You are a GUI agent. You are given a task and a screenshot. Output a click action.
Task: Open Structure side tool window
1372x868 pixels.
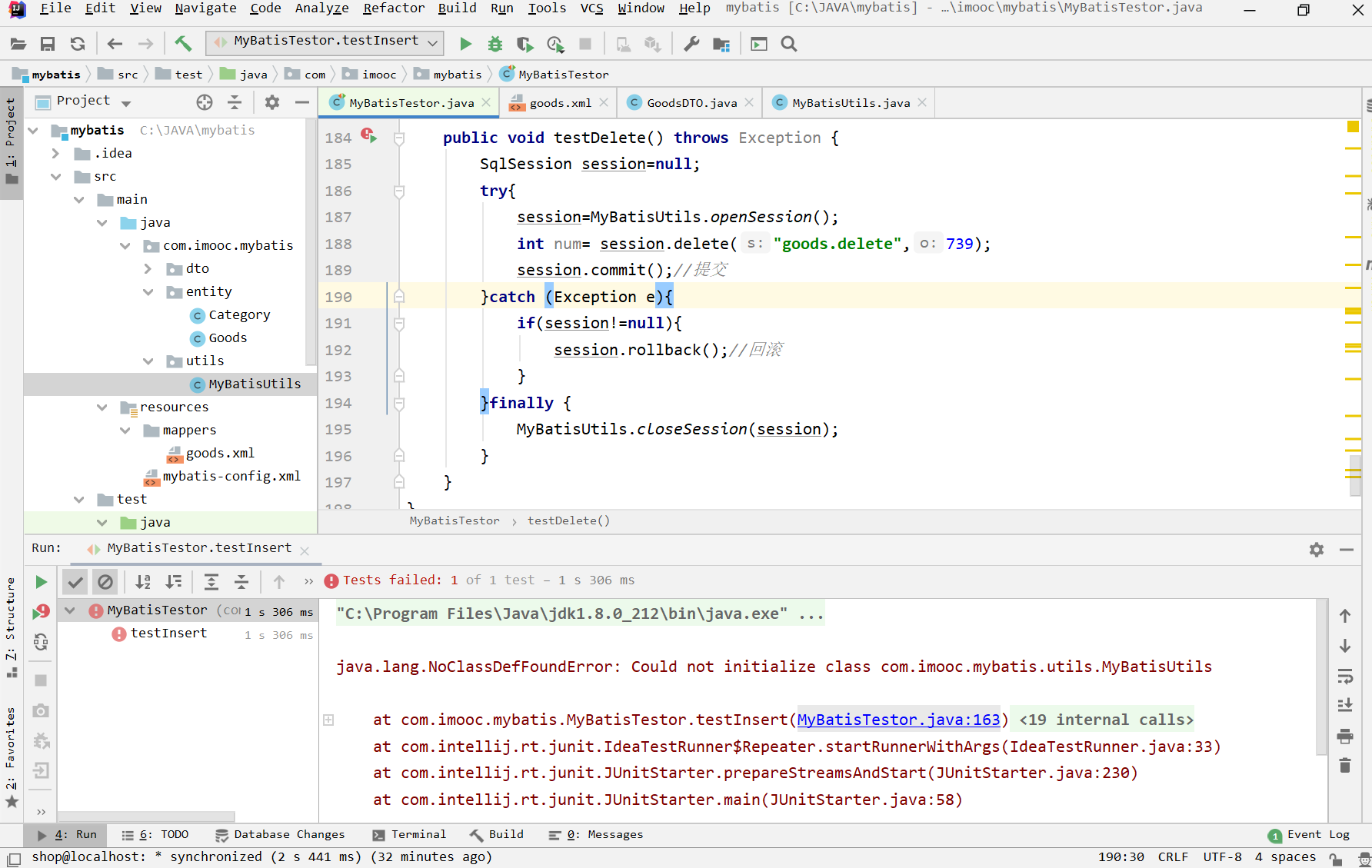tap(11, 627)
